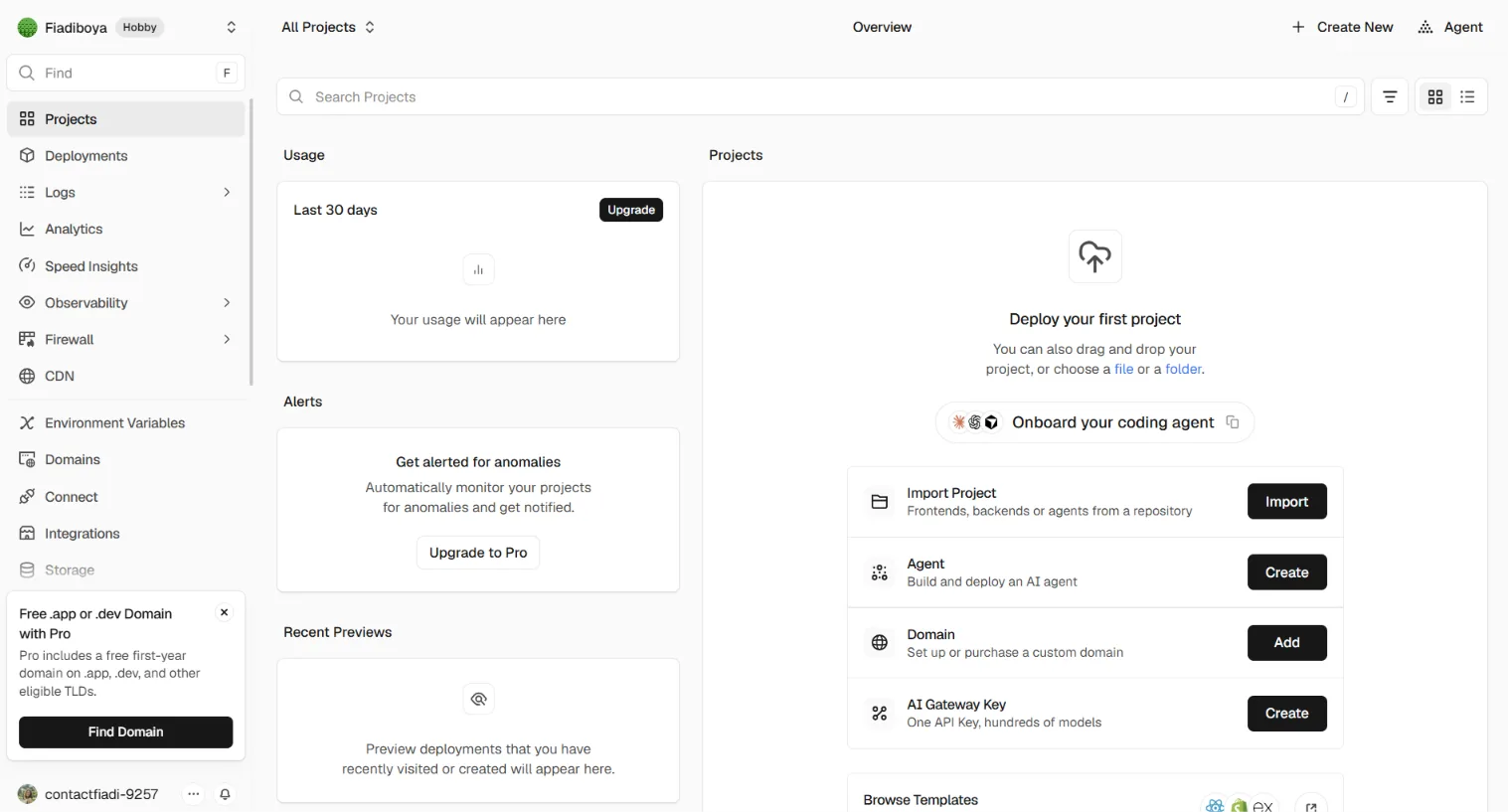Click the Storage database icon
The height and width of the screenshot is (812, 1508).
[28, 570]
